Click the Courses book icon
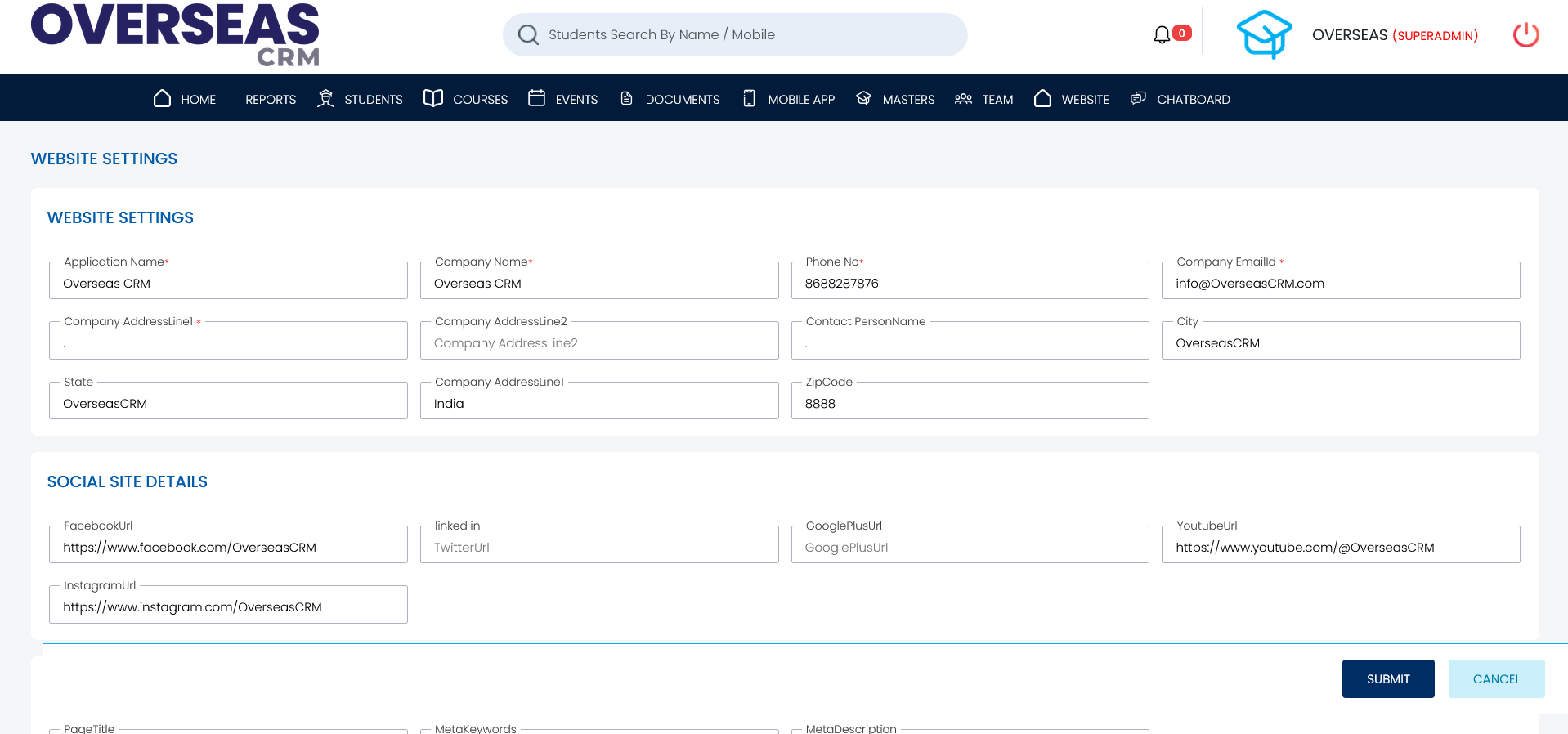 coord(433,99)
